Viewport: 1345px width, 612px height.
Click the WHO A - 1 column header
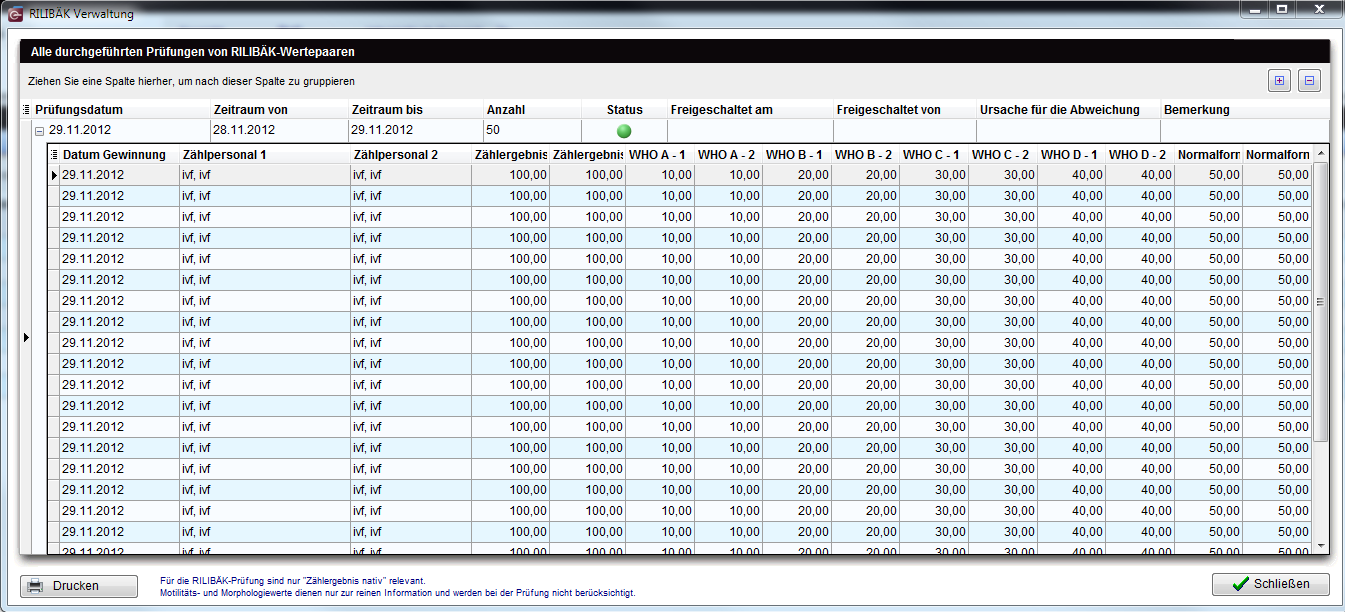660,154
